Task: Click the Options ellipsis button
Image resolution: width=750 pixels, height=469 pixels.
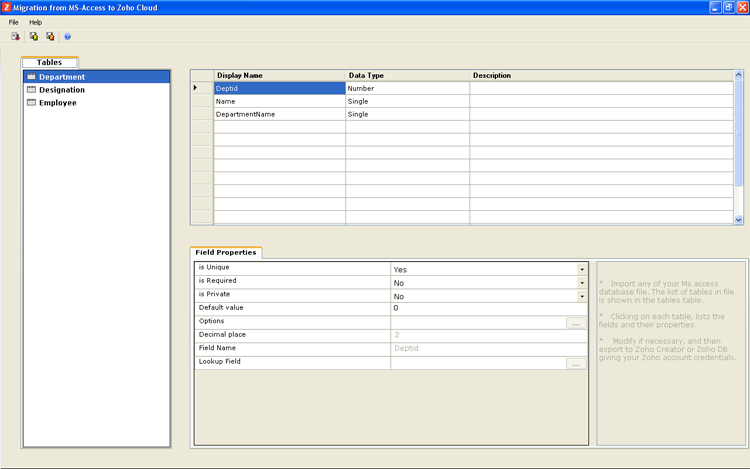Action: (576, 323)
